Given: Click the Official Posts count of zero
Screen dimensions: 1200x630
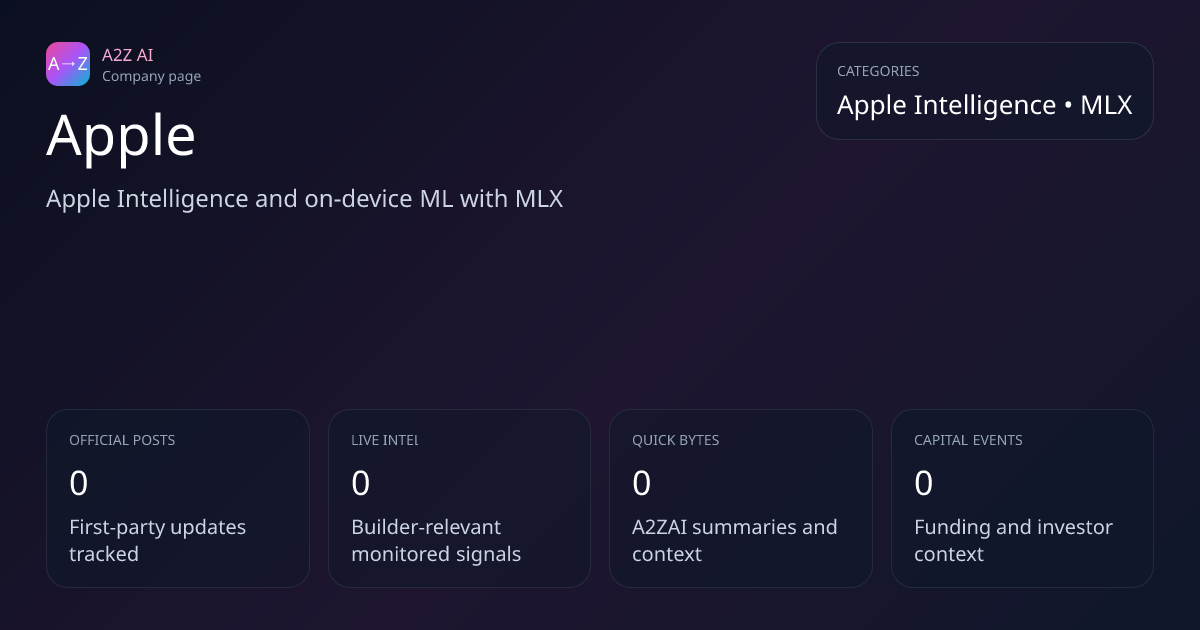Looking at the screenshot, I should (x=79, y=484).
